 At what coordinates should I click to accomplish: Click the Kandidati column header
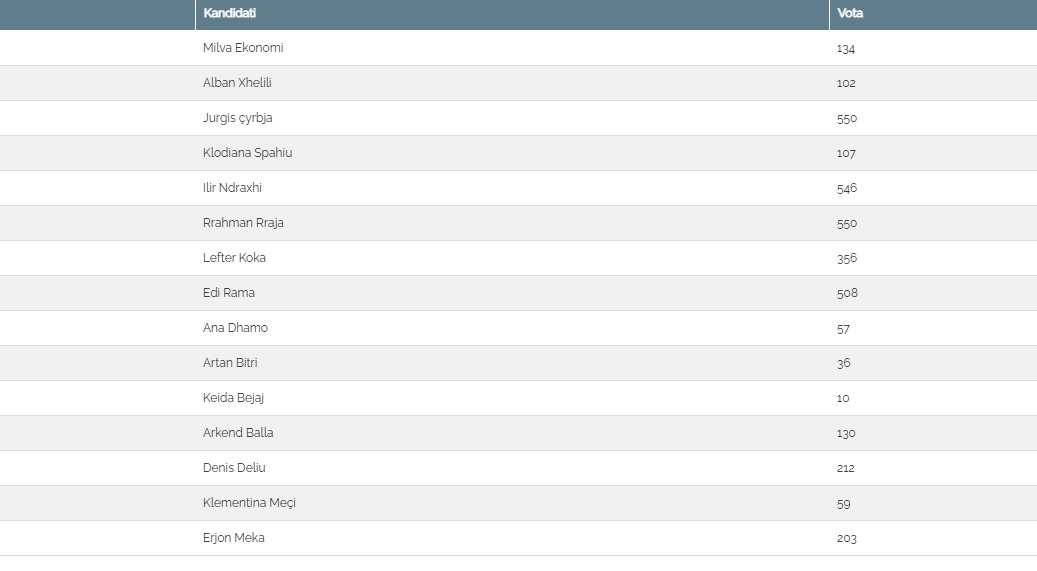(x=229, y=14)
